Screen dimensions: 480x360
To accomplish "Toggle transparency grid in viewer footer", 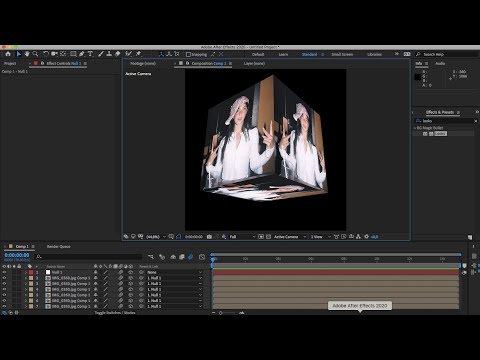I will tap(268, 237).
